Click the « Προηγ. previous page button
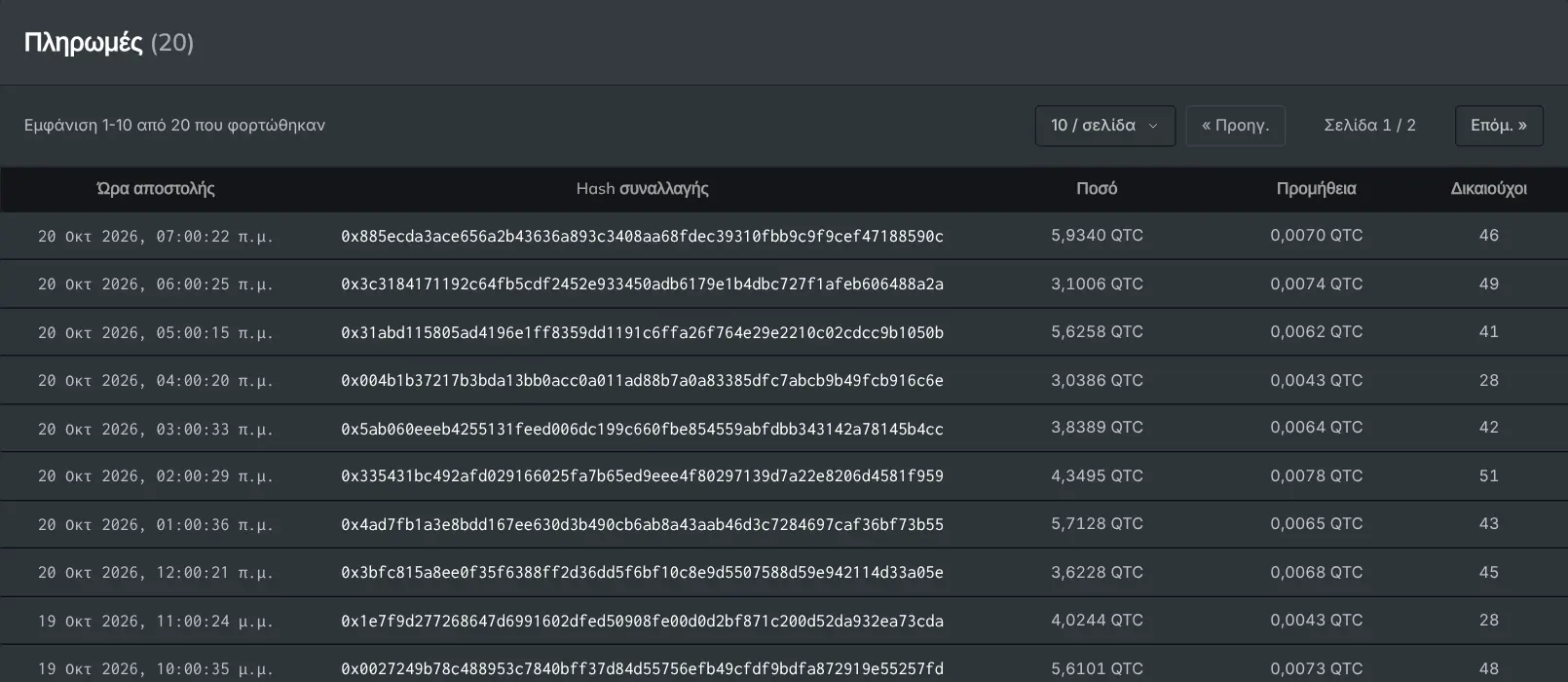1568x682 pixels. pyautogui.click(x=1235, y=126)
